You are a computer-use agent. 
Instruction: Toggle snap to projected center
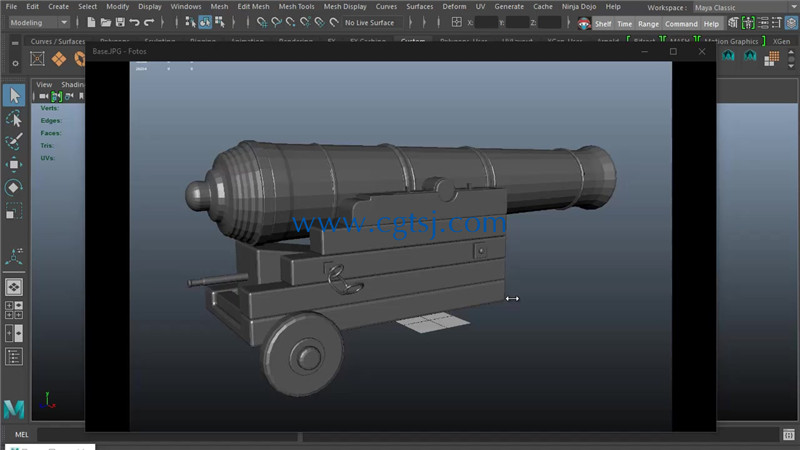coord(305,22)
